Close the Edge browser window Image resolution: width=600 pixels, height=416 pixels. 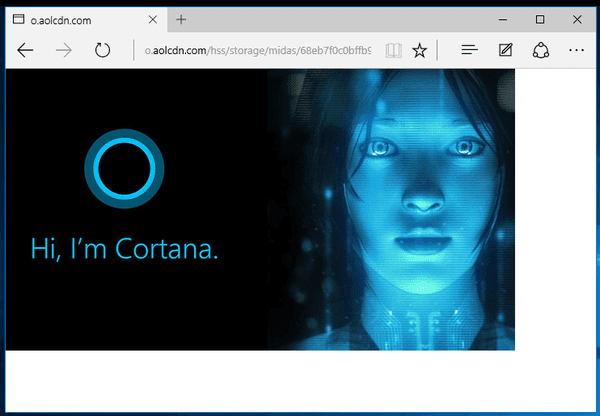pos(577,20)
